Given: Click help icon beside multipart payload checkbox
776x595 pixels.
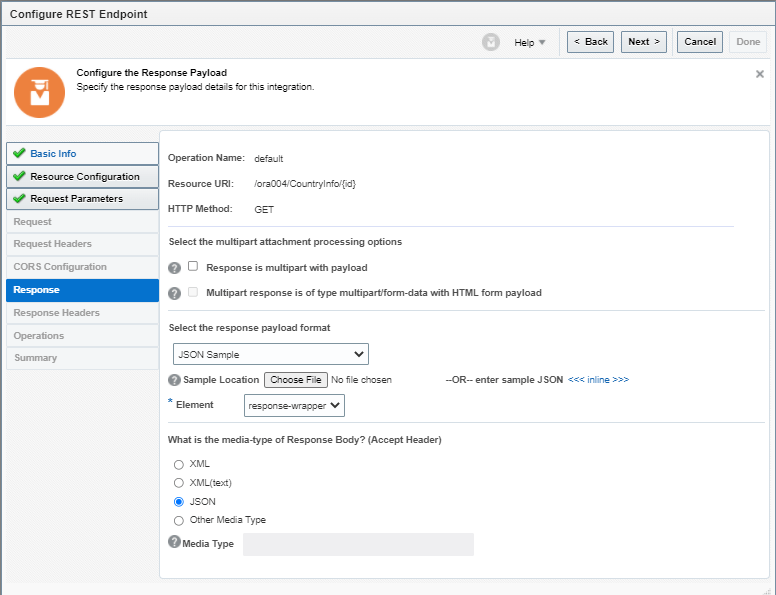Looking at the screenshot, I should [174, 268].
